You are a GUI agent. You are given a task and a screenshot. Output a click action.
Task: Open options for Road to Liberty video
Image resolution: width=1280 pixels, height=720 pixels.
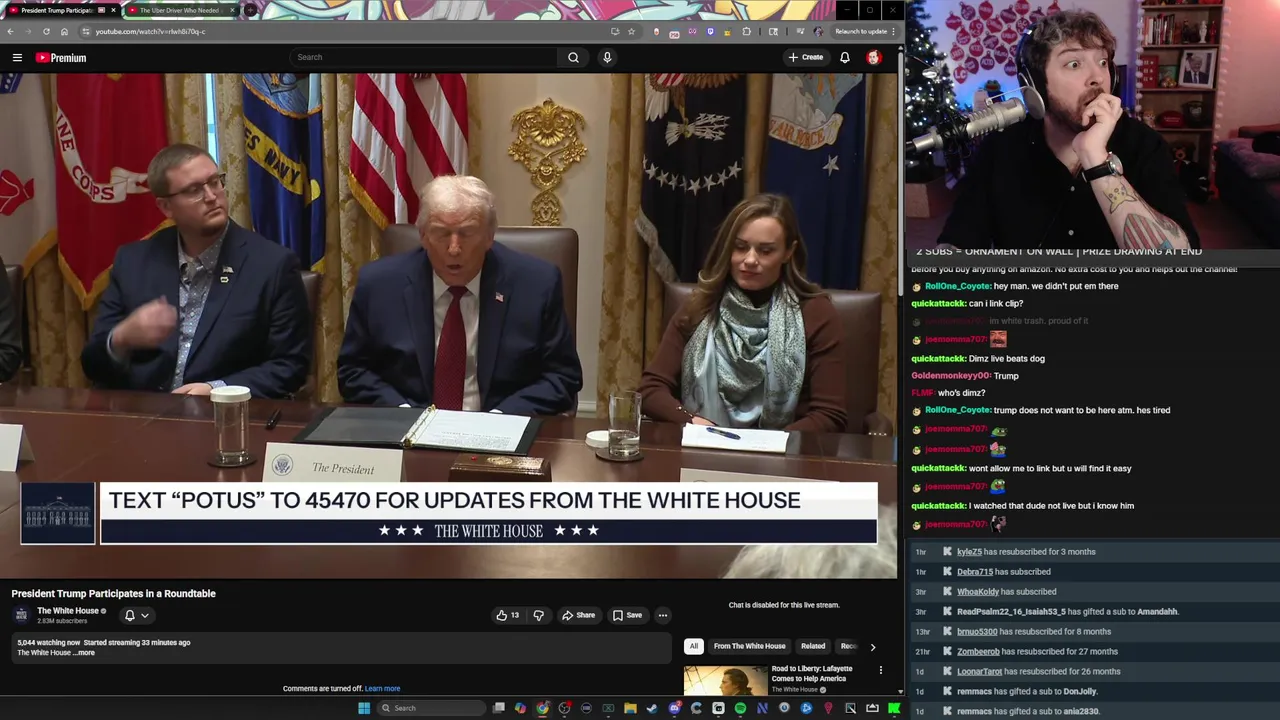[881, 670]
